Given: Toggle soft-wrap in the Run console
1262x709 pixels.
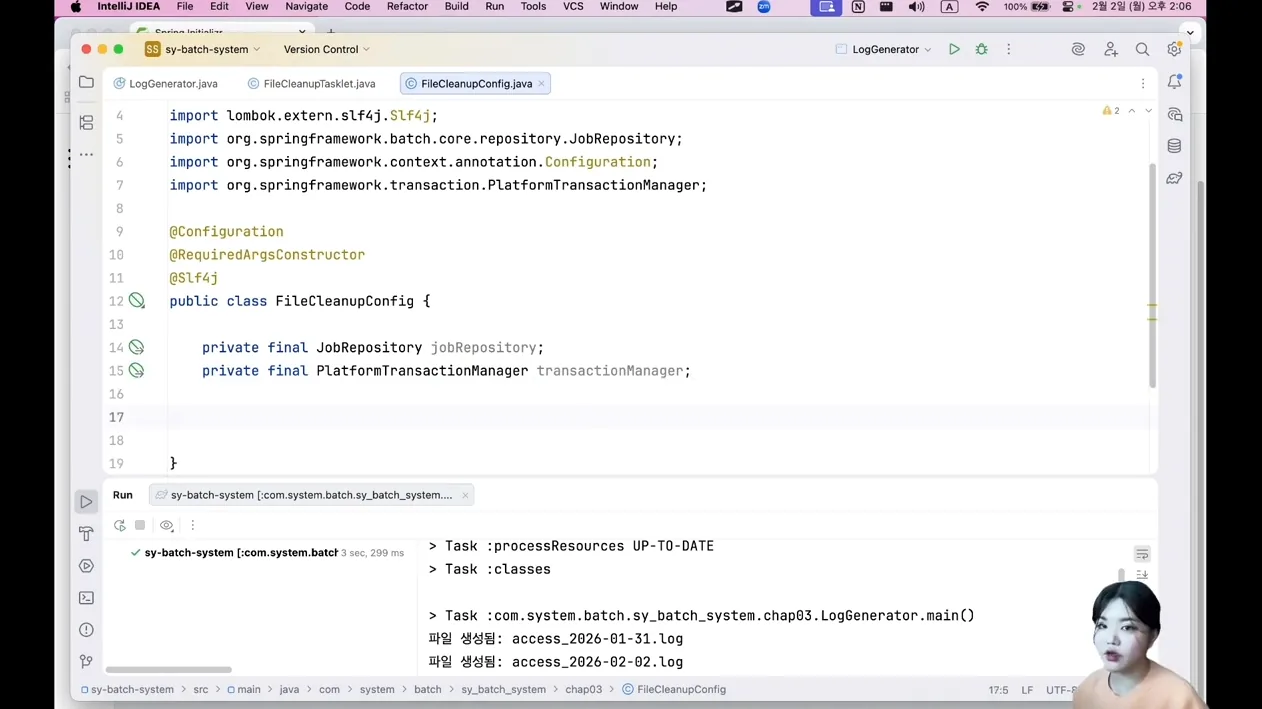Looking at the screenshot, I should tap(1142, 554).
